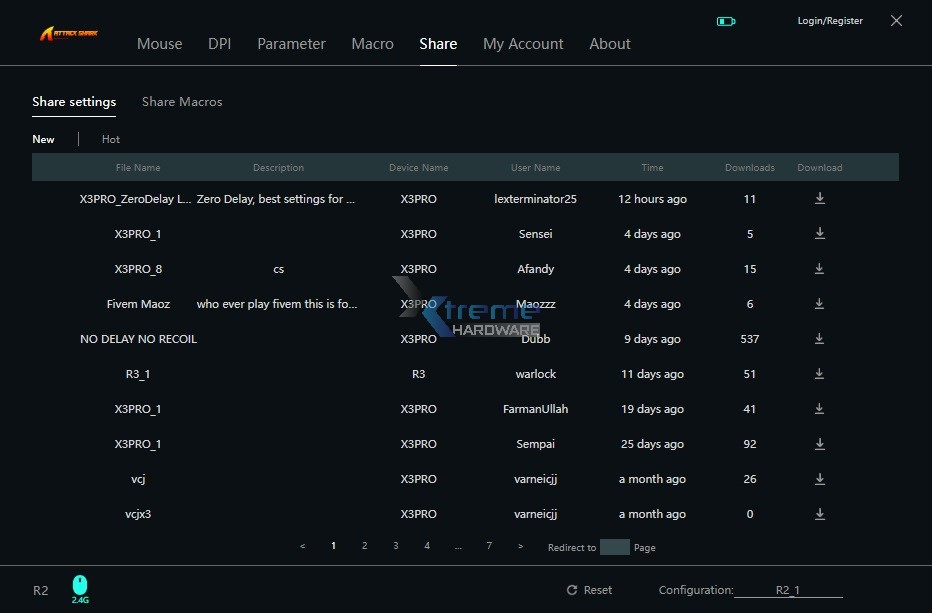The width and height of the screenshot is (932, 613).
Task: Open the My Account menu
Action: pos(523,44)
